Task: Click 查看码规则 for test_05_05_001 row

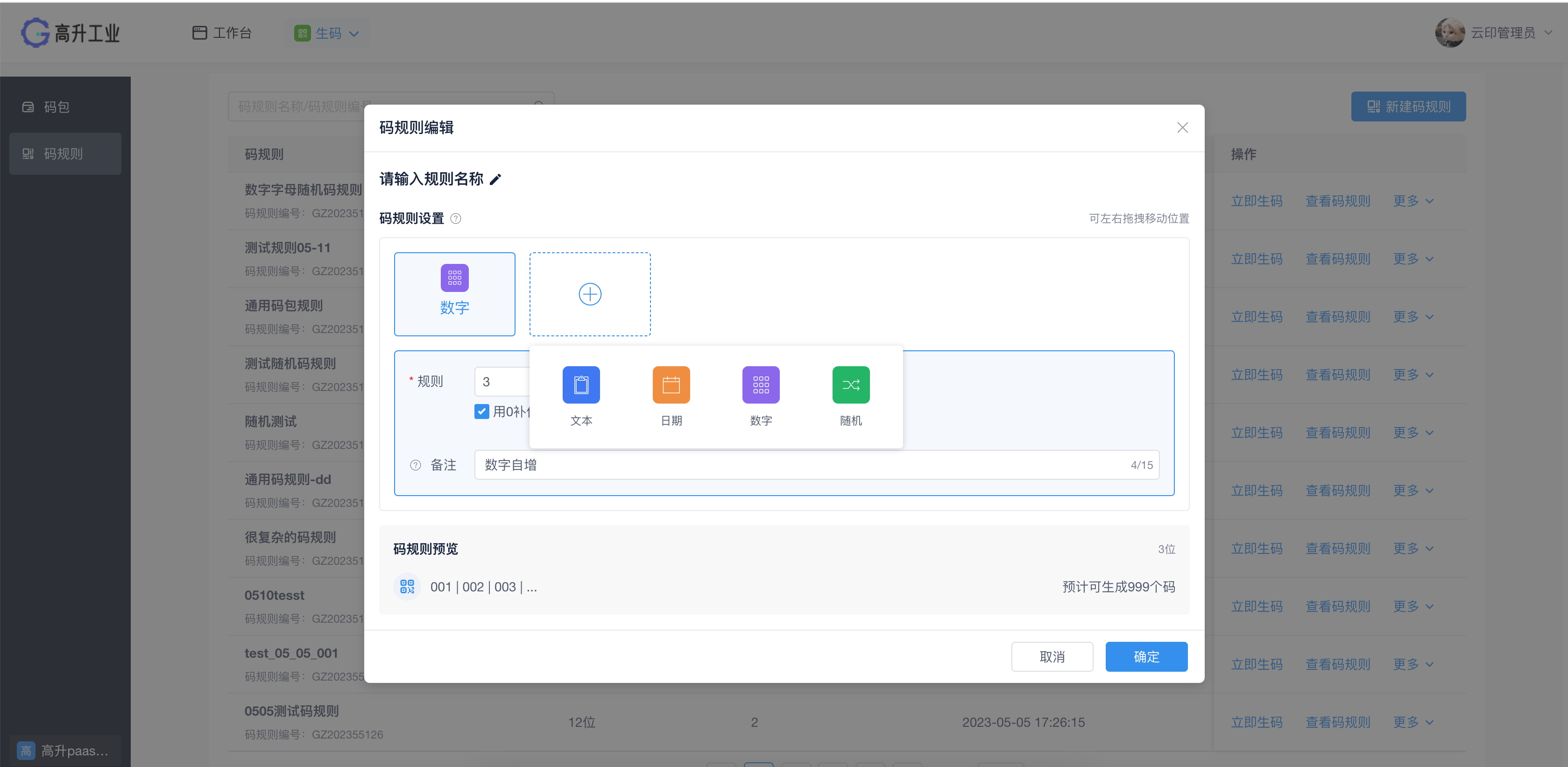Action: pos(1338,664)
